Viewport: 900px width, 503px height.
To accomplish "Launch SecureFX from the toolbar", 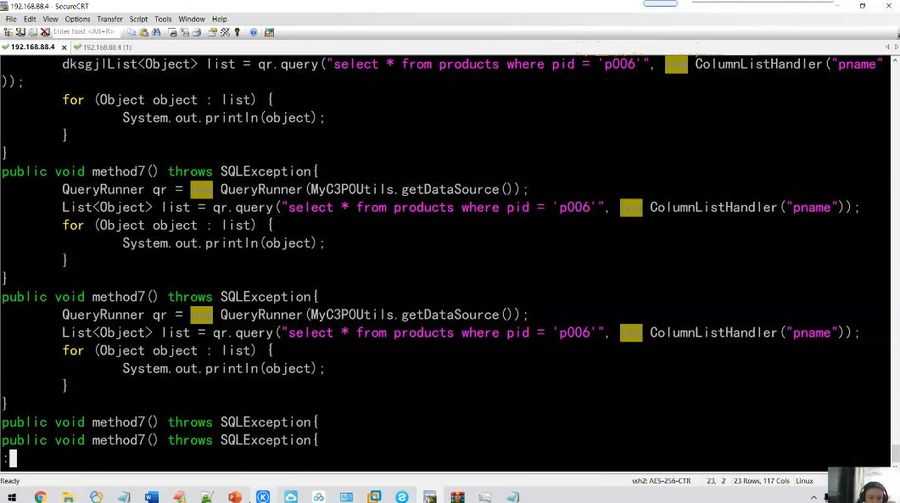I will [x=269, y=33].
